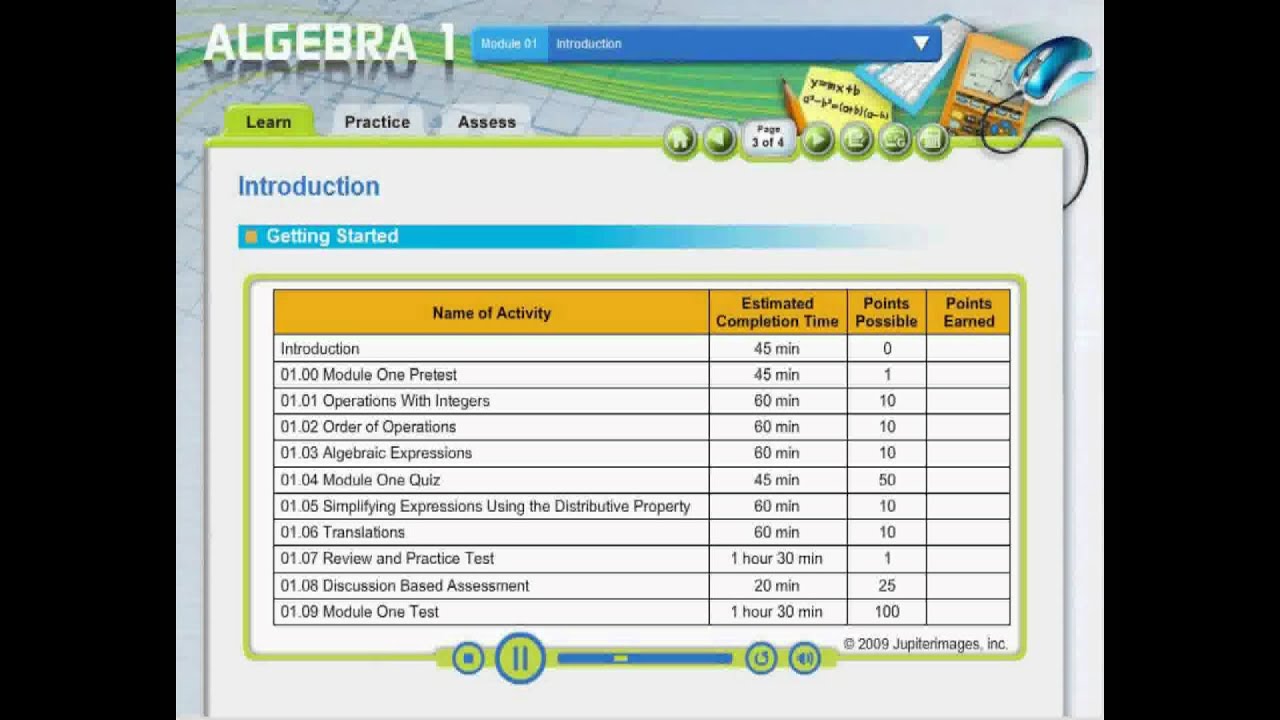Pause the lesson audio
Image resolution: width=1280 pixels, height=720 pixels.
520,658
